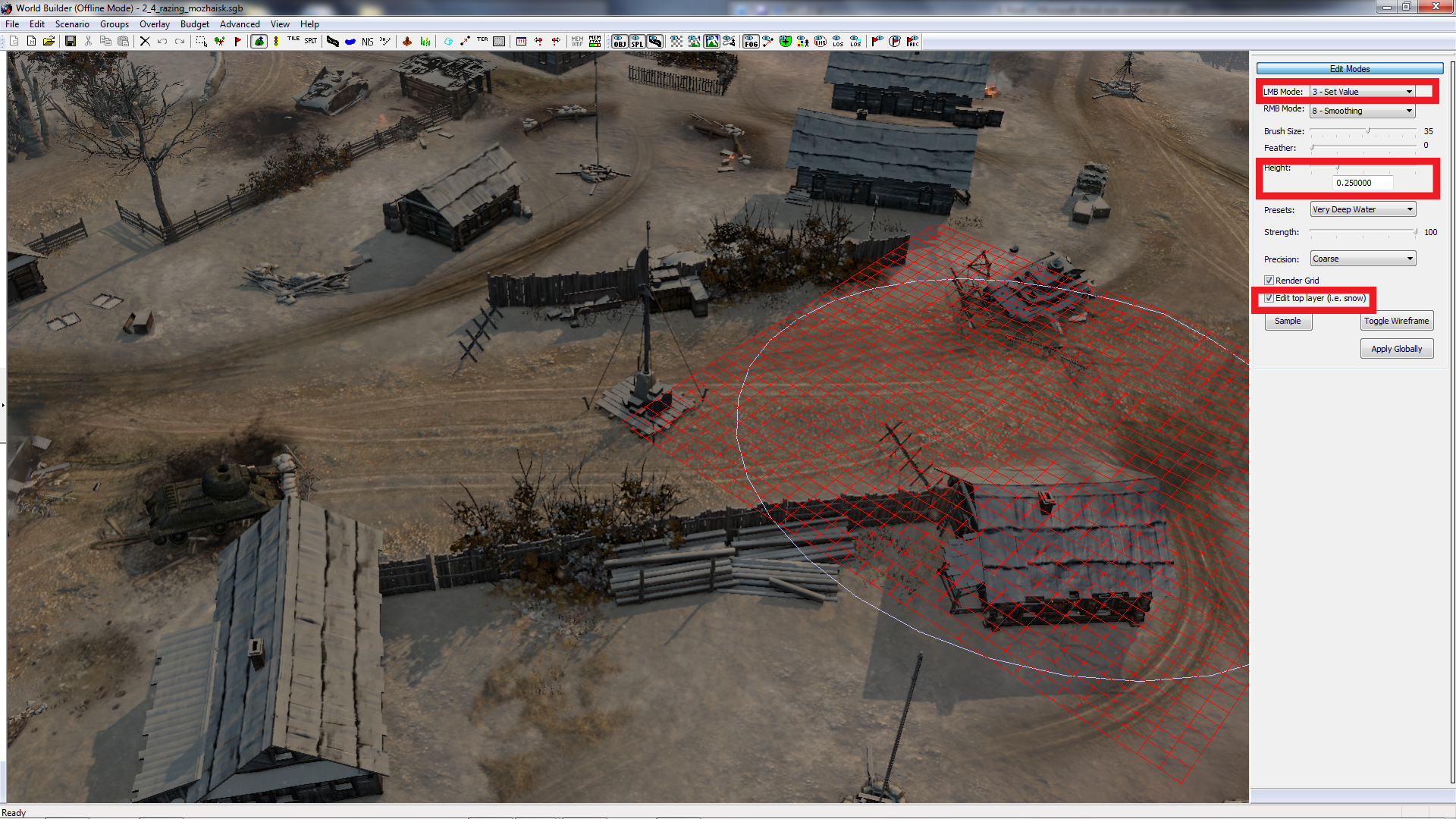This screenshot has width=1456, height=819.
Task: Click the left panel expand arrow handle
Action: [3, 405]
